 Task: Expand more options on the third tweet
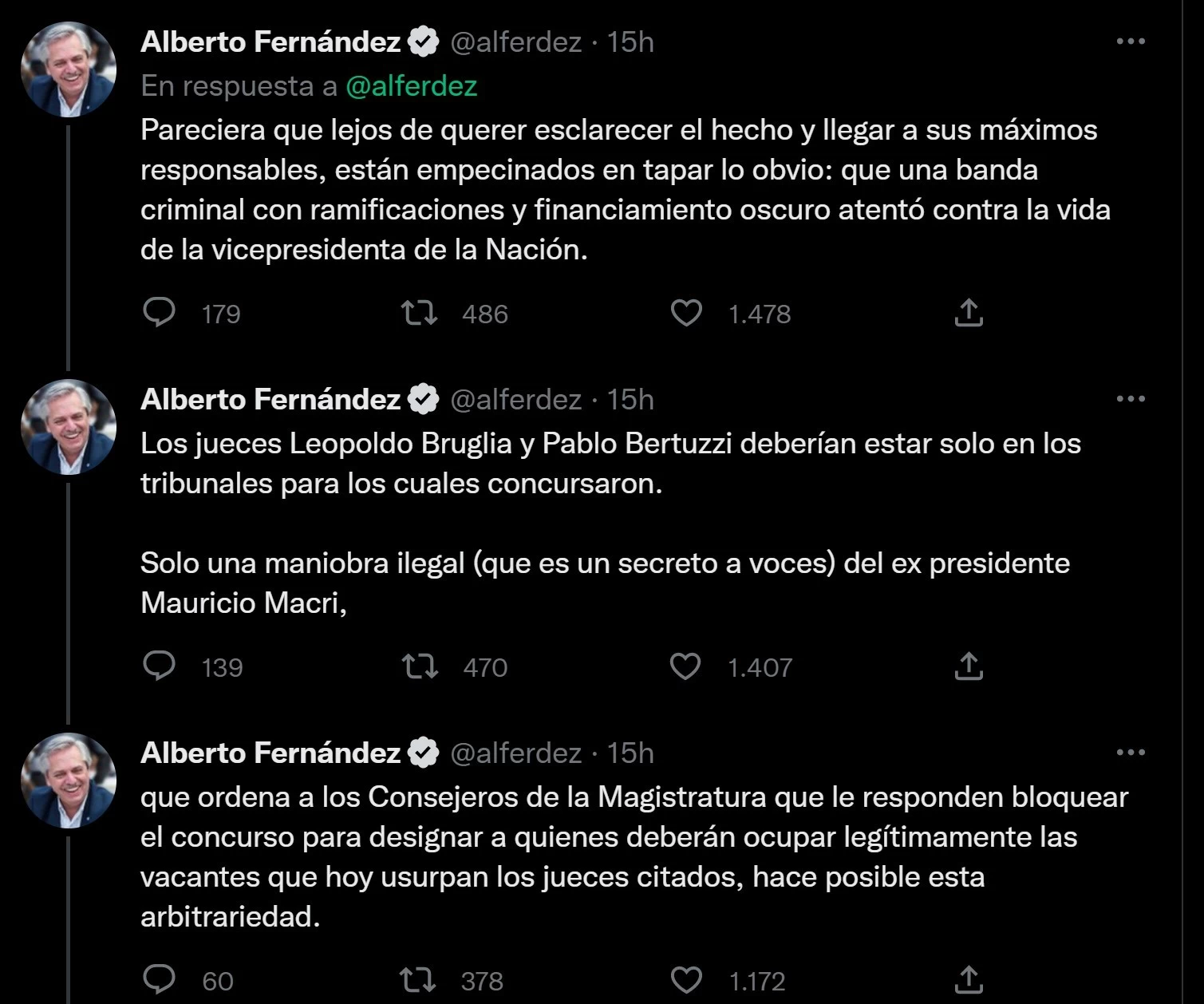coord(1131,753)
